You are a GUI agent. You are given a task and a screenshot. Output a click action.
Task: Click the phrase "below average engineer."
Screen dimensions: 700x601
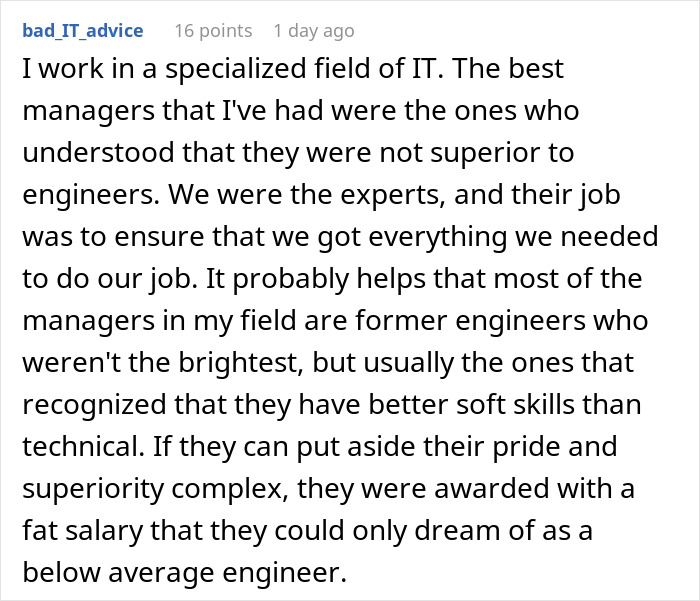[x=184, y=573]
